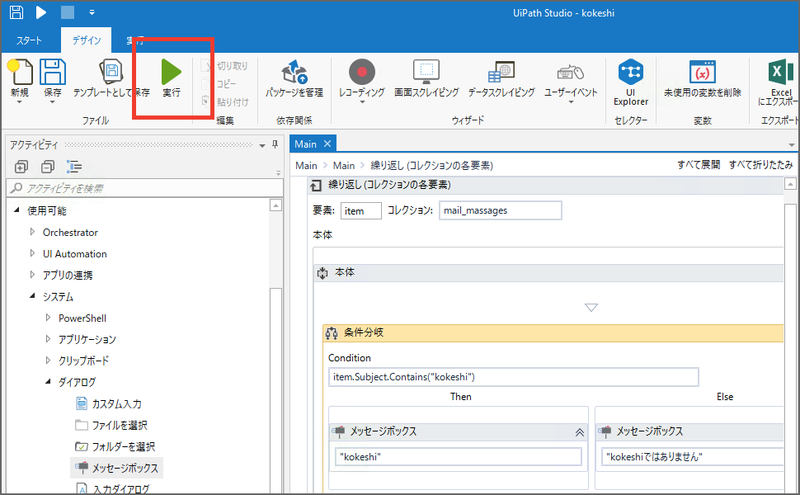
Task: Click the "kokeshiではありません" text field
Action: (692, 457)
